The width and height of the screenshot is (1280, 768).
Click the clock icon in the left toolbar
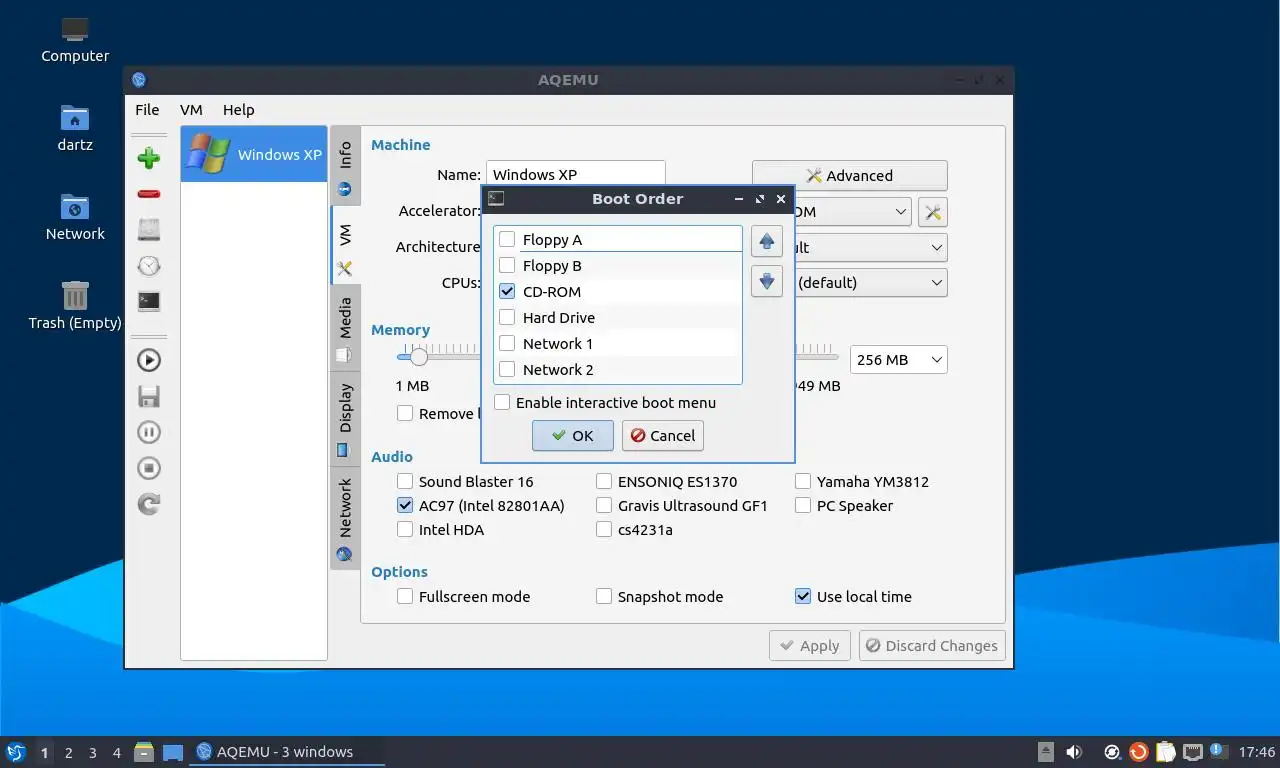coord(149,265)
